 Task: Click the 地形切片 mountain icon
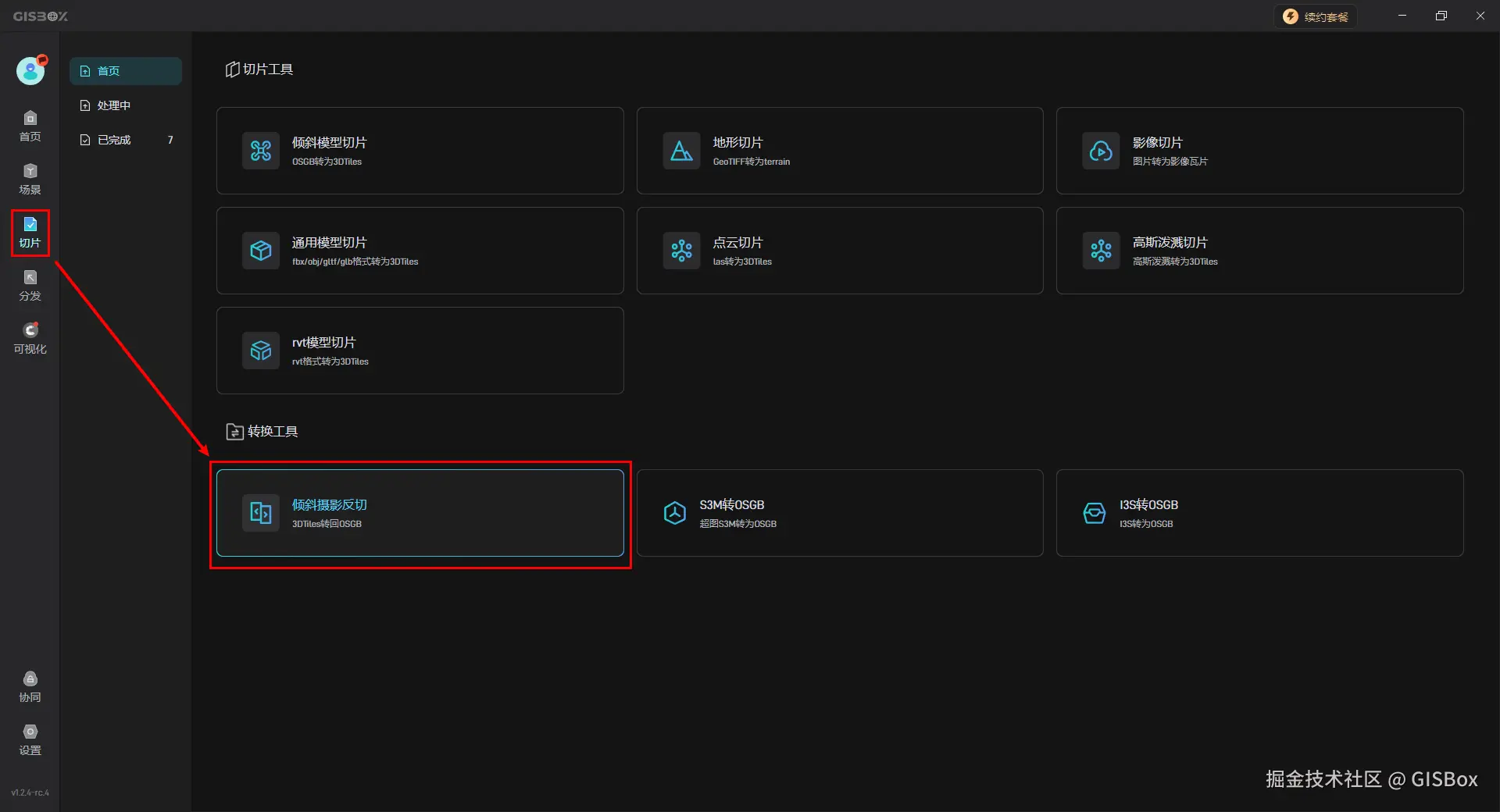681,151
